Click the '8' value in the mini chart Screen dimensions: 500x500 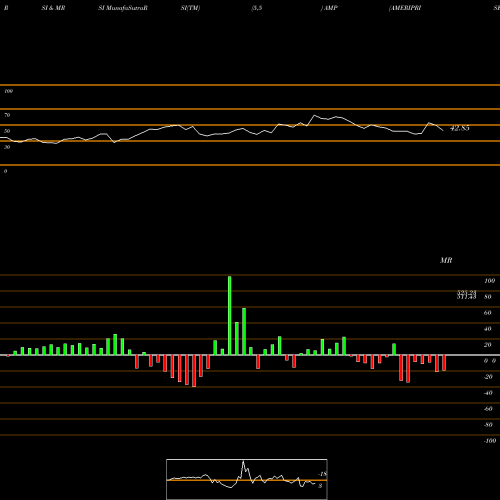[x=320, y=486]
